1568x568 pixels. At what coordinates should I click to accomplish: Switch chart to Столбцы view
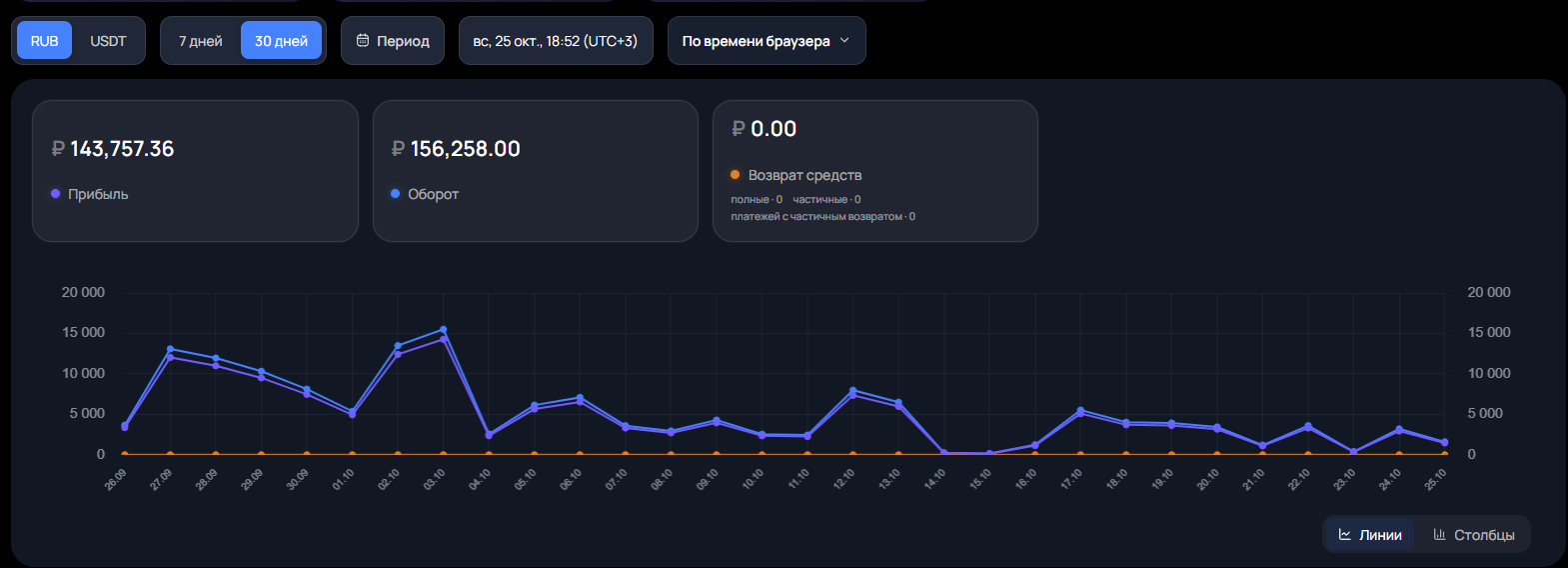tap(1474, 535)
